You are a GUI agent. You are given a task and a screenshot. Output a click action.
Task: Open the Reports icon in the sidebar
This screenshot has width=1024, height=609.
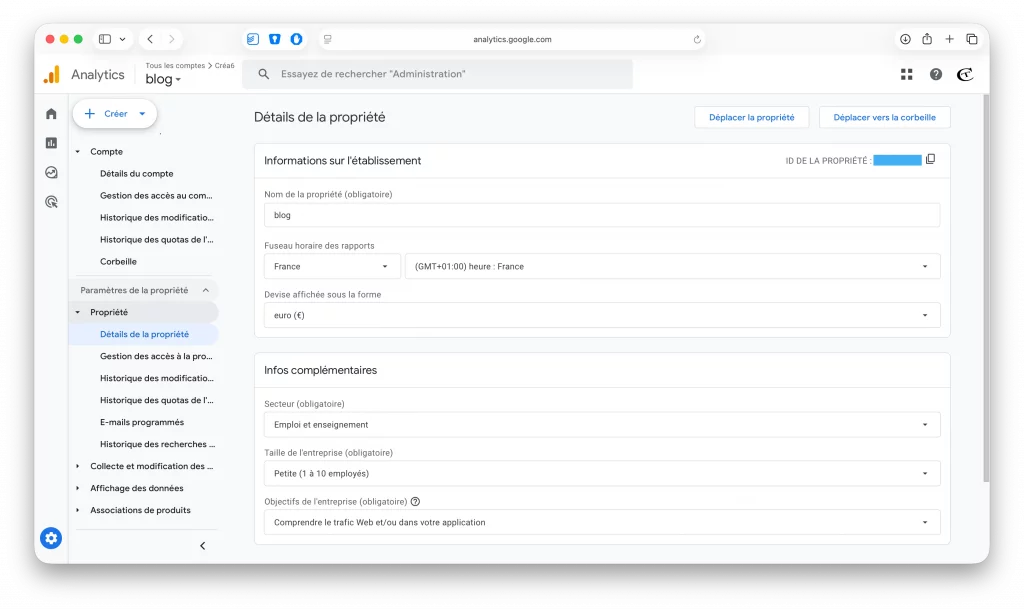[50, 143]
